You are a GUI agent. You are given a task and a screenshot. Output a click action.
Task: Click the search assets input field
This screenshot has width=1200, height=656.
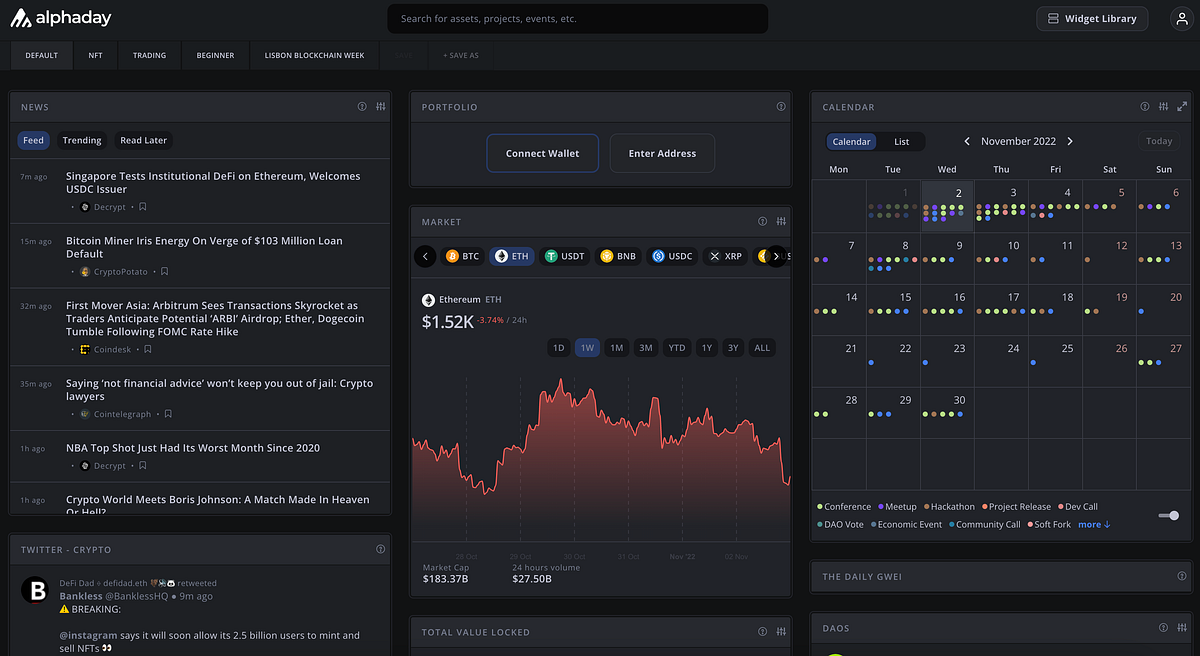point(578,19)
